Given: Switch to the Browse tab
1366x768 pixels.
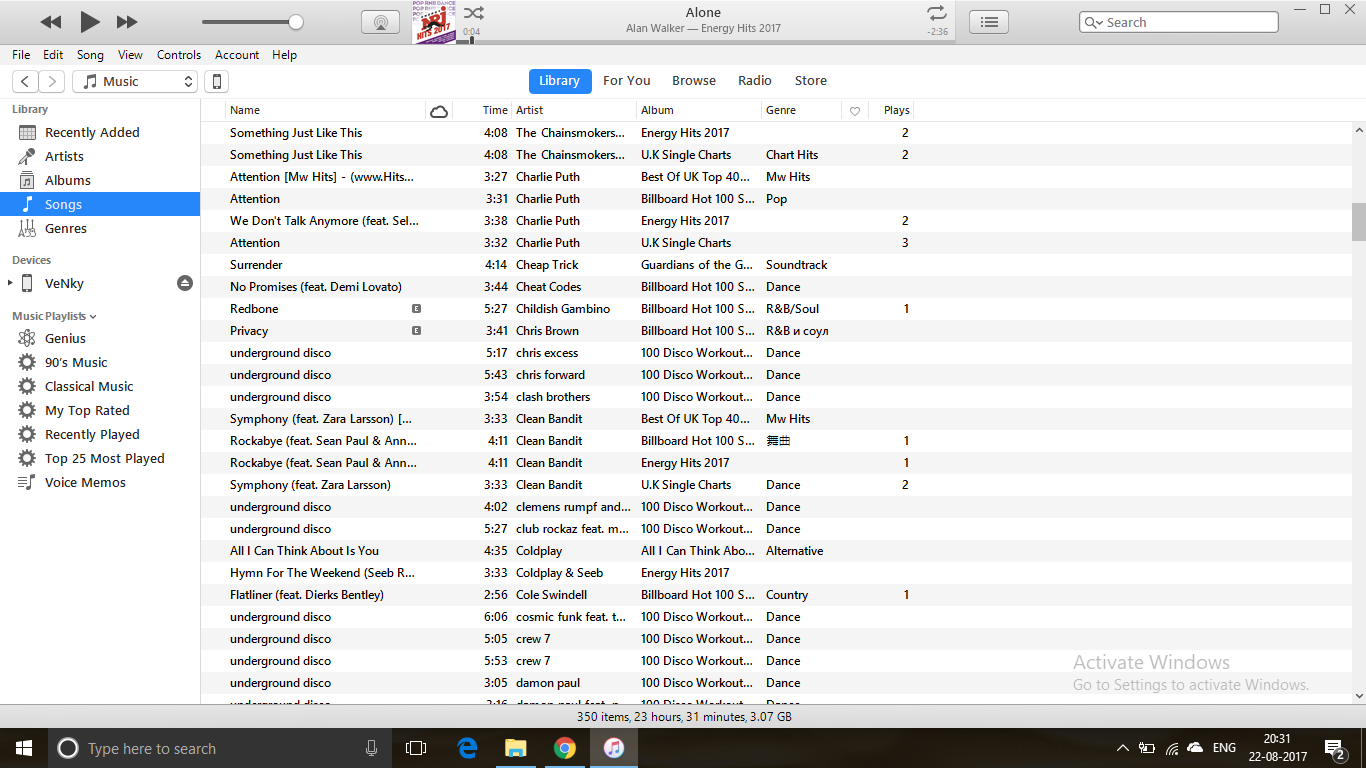Looking at the screenshot, I should (x=694, y=81).
